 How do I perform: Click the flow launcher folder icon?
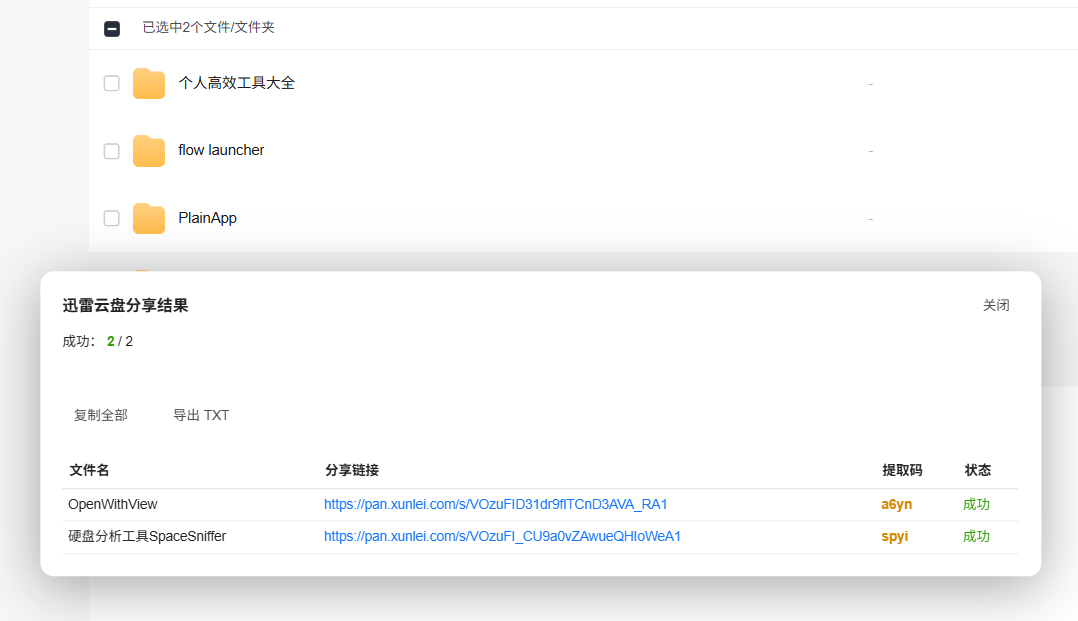(x=148, y=151)
